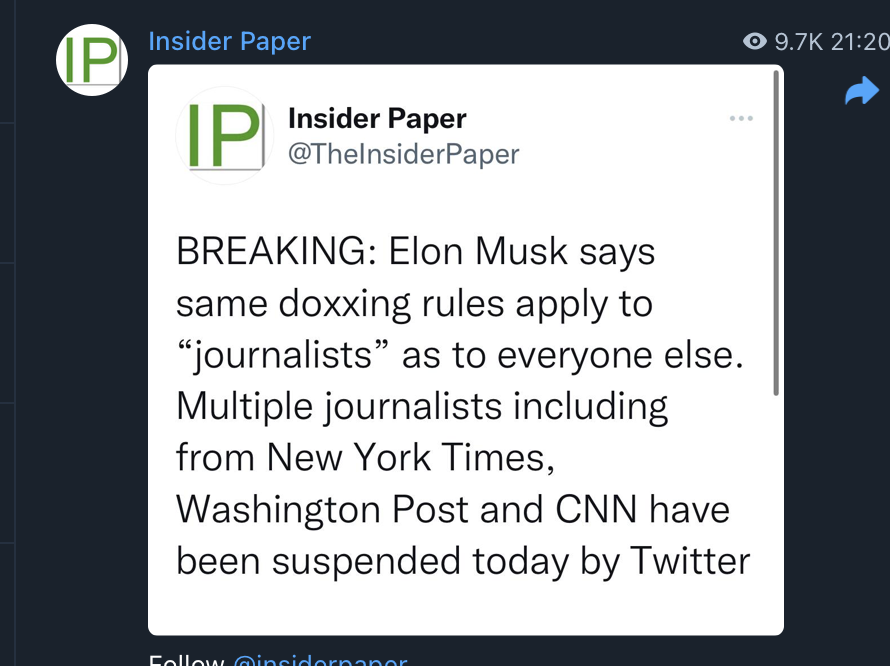Click the 'Washington Post and CNN have' line
Screen dimensions: 890x666
453,509
